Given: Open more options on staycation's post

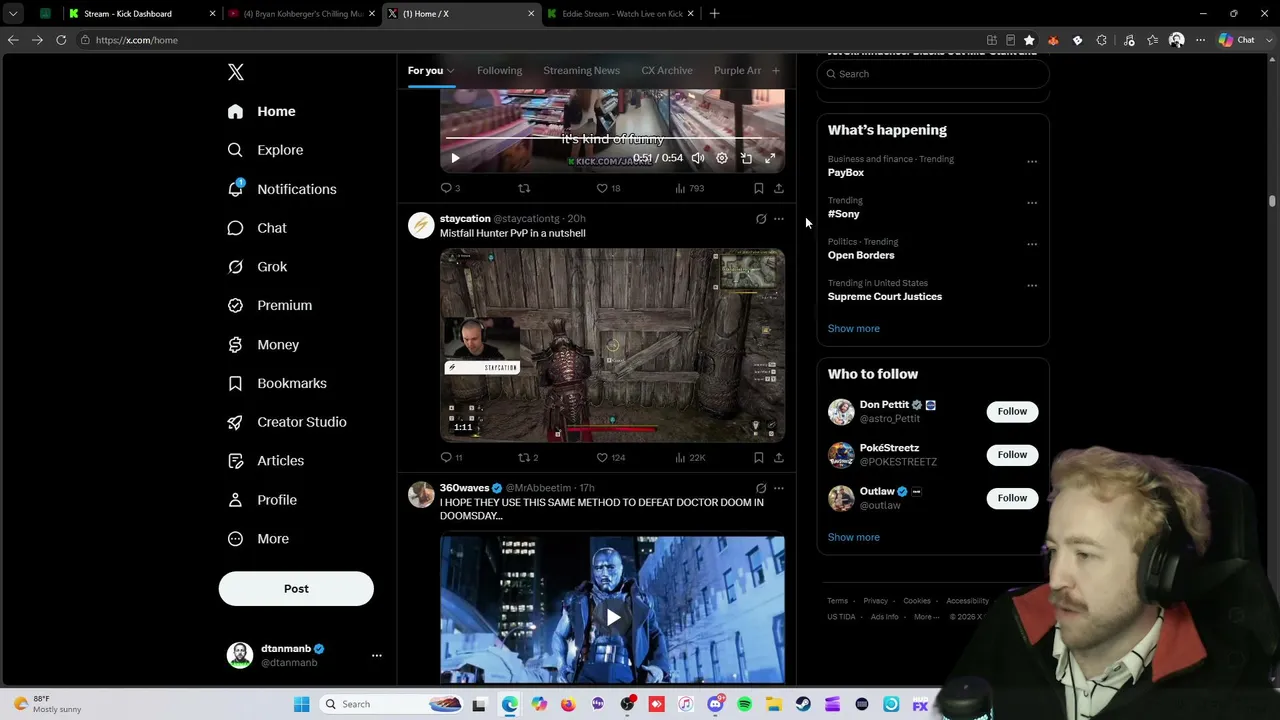Looking at the screenshot, I should click(x=779, y=219).
